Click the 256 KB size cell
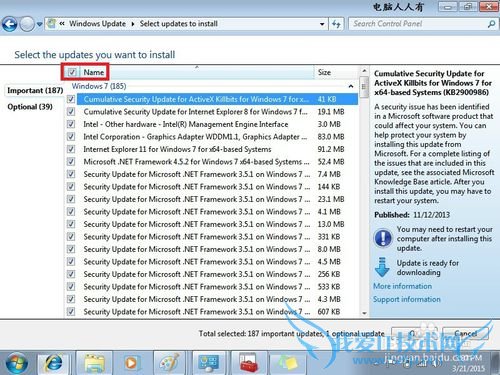This screenshot has height=375, width=500. (x=329, y=274)
